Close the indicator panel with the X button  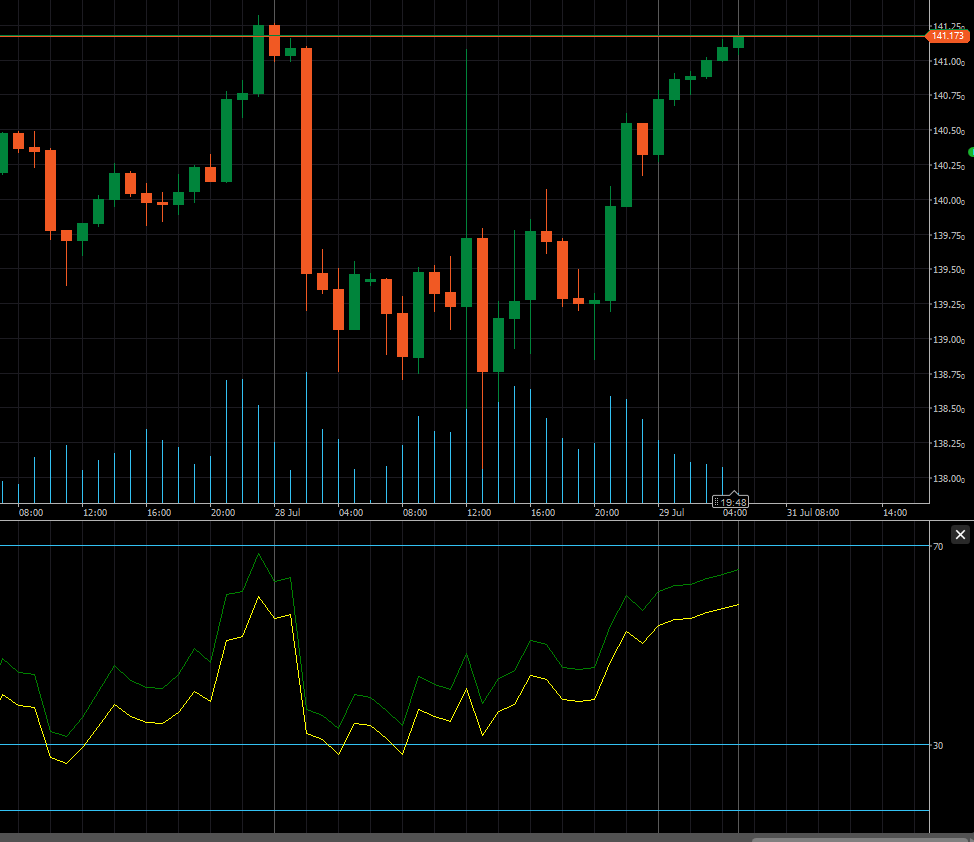click(960, 534)
